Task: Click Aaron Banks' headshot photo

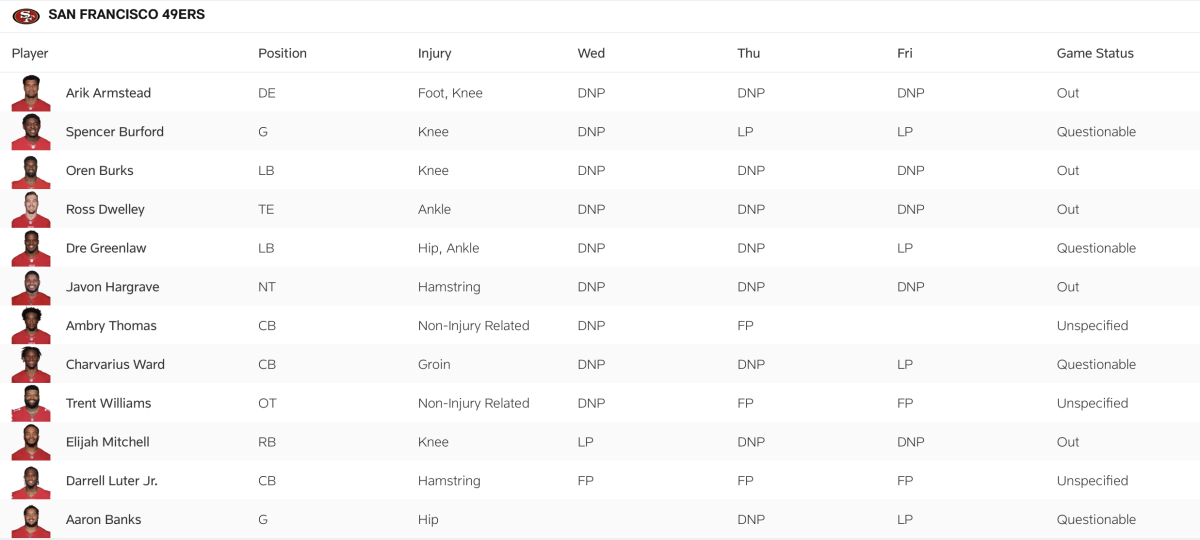Action: click(31, 520)
